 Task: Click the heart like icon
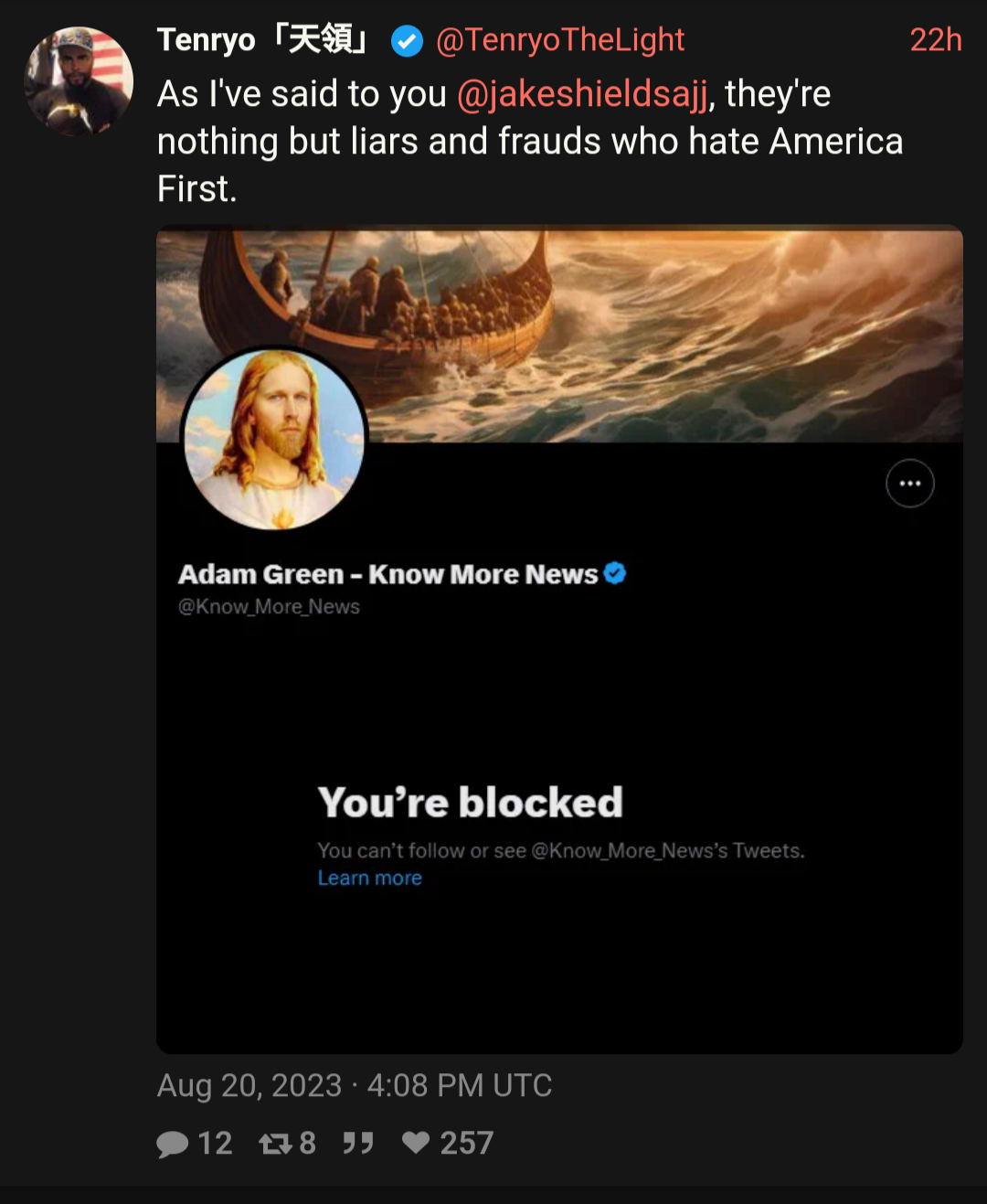point(416,1143)
